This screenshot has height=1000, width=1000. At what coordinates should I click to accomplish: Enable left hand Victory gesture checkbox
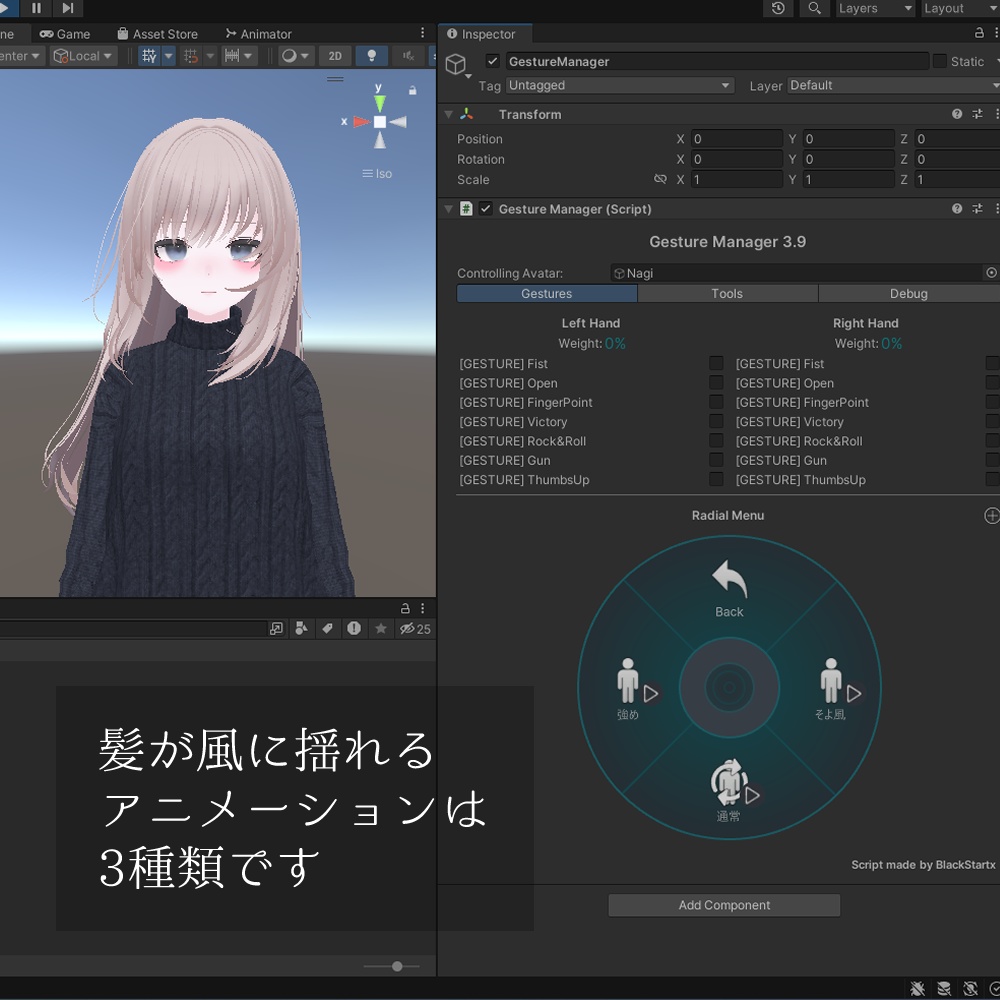tap(716, 422)
